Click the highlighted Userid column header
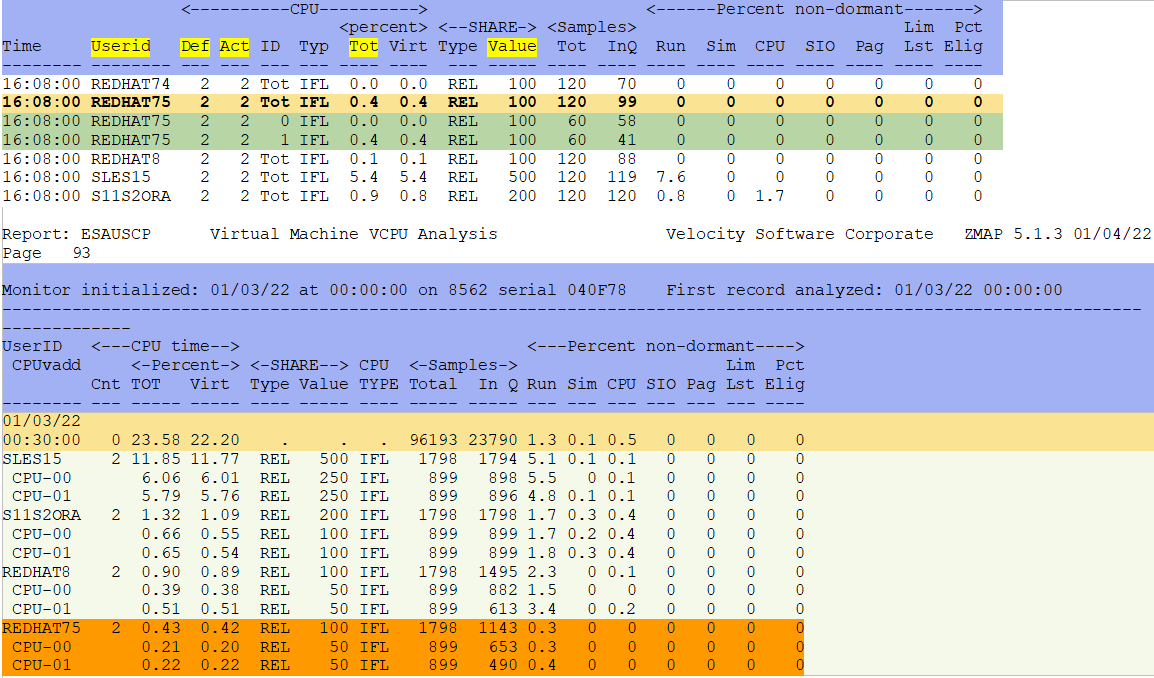This screenshot has height=678, width=1154. point(120,46)
